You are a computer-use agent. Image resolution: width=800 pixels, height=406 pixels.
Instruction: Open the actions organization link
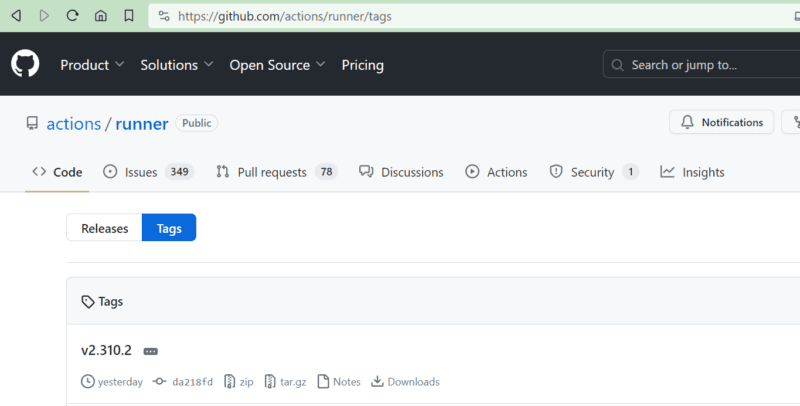point(73,123)
